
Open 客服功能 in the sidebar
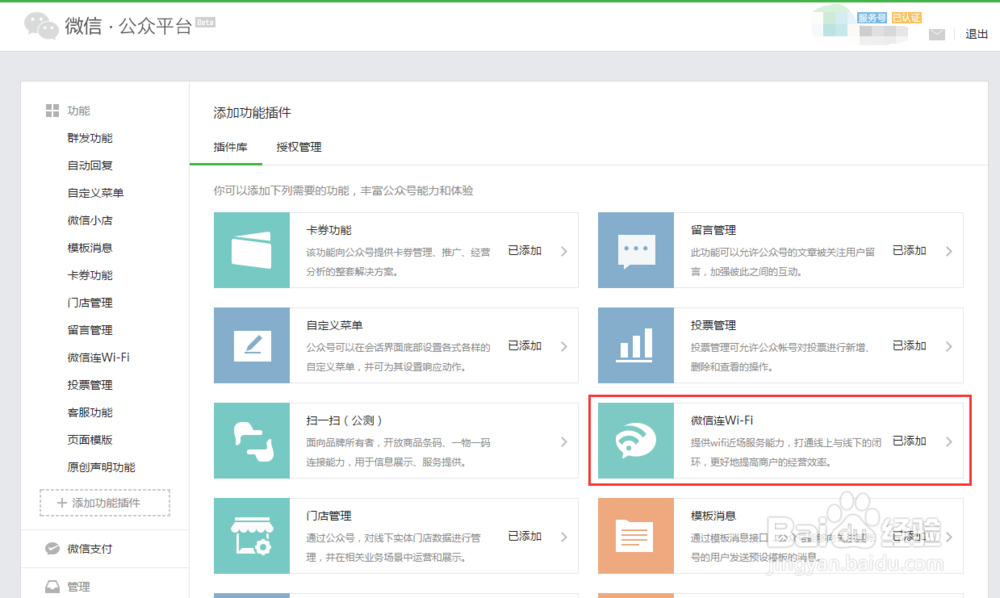pos(90,412)
